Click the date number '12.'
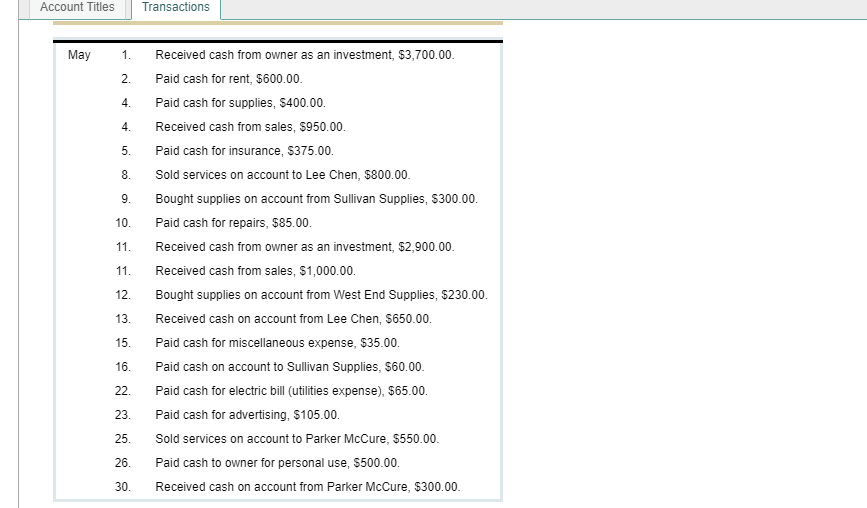Image resolution: width=867 pixels, height=508 pixels. pos(123,295)
